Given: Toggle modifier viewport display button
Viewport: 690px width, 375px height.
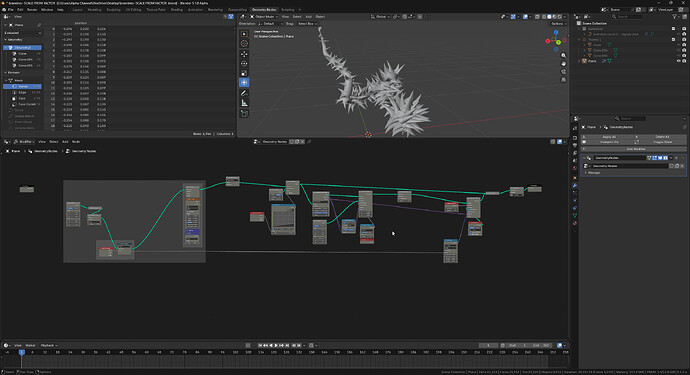Looking at the screenshot, I should pos(660,158).
